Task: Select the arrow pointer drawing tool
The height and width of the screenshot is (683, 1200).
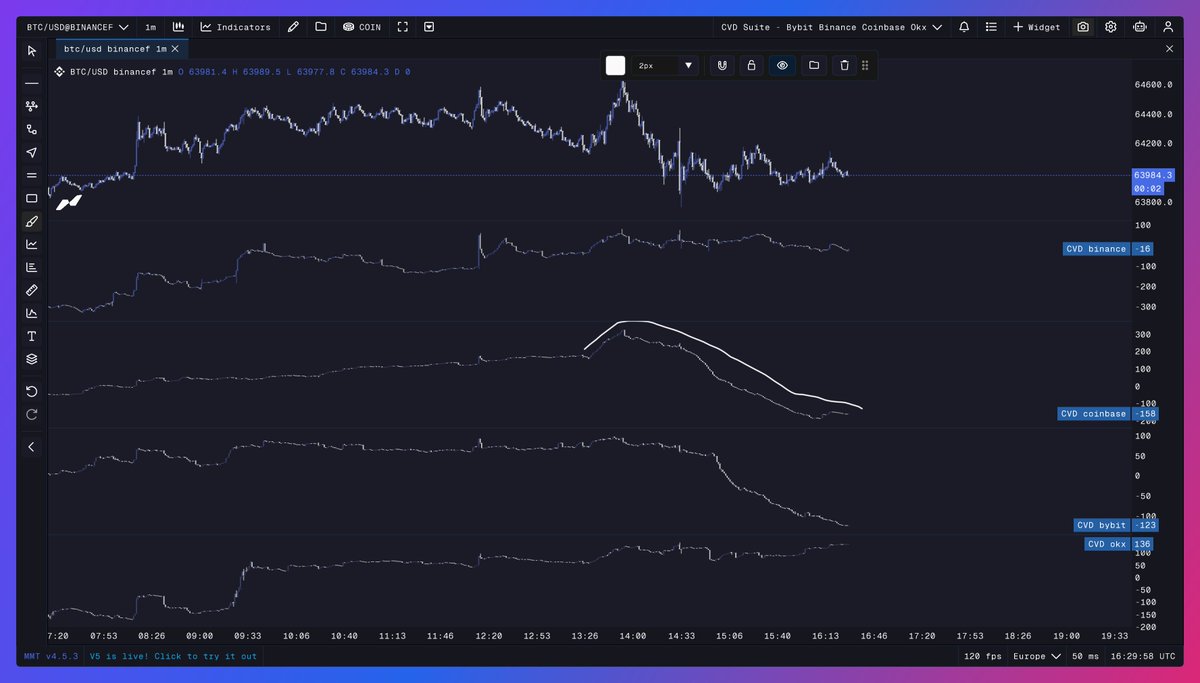Action: coord(32,152)
